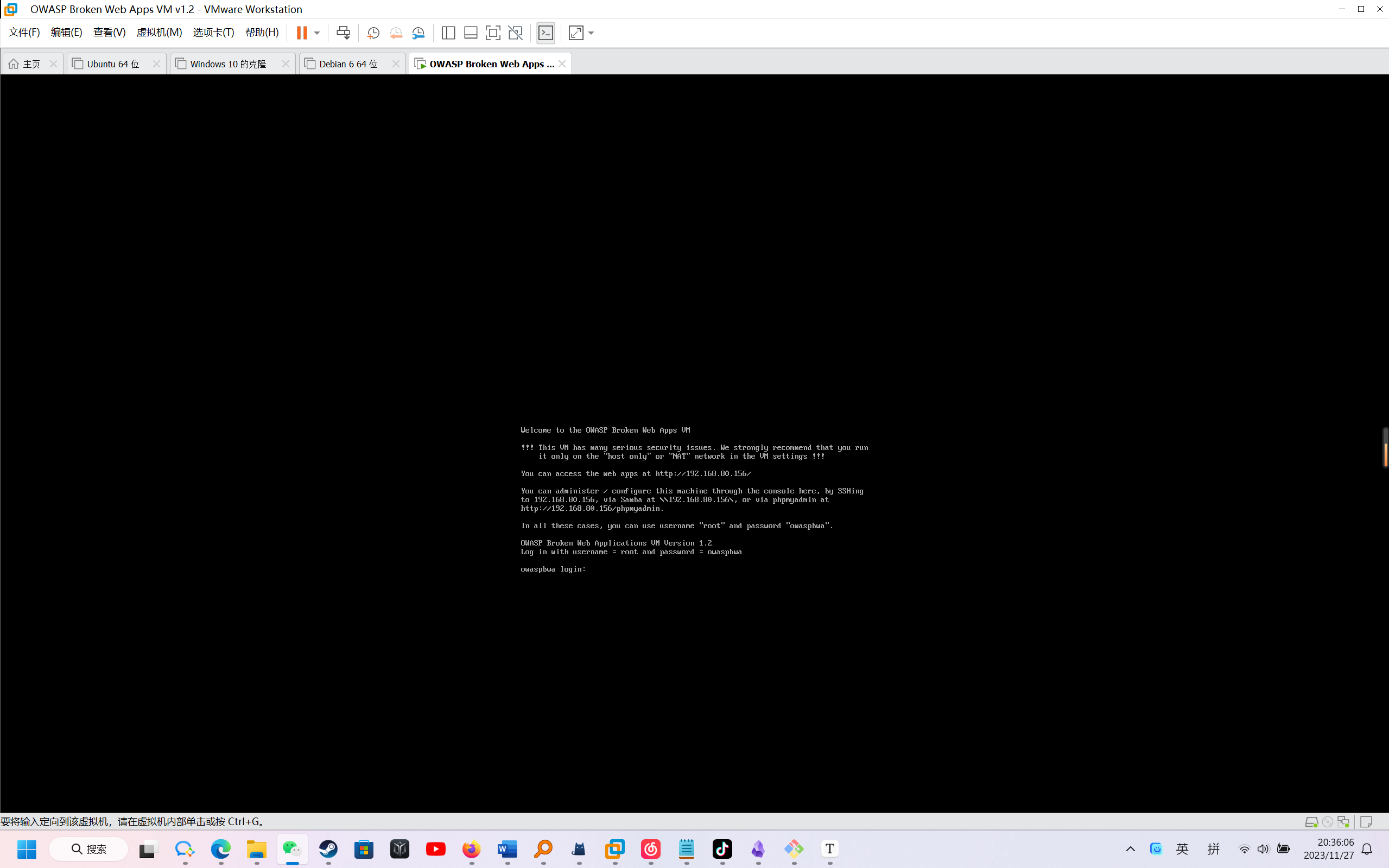
Task: Open the snapshot manager wrench icon
Action: pos(418,33)
